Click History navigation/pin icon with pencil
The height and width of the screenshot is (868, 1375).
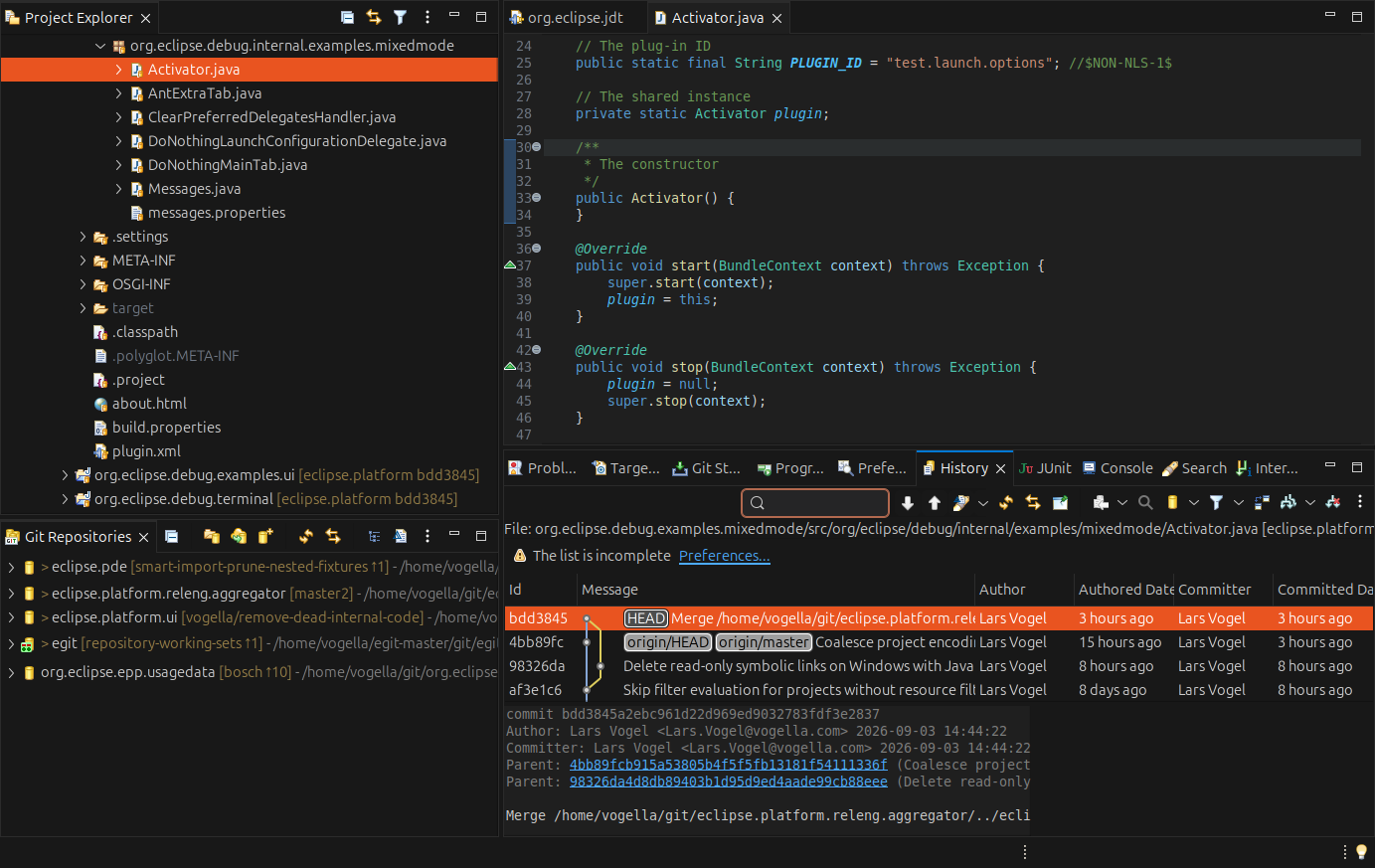point(961,503)
